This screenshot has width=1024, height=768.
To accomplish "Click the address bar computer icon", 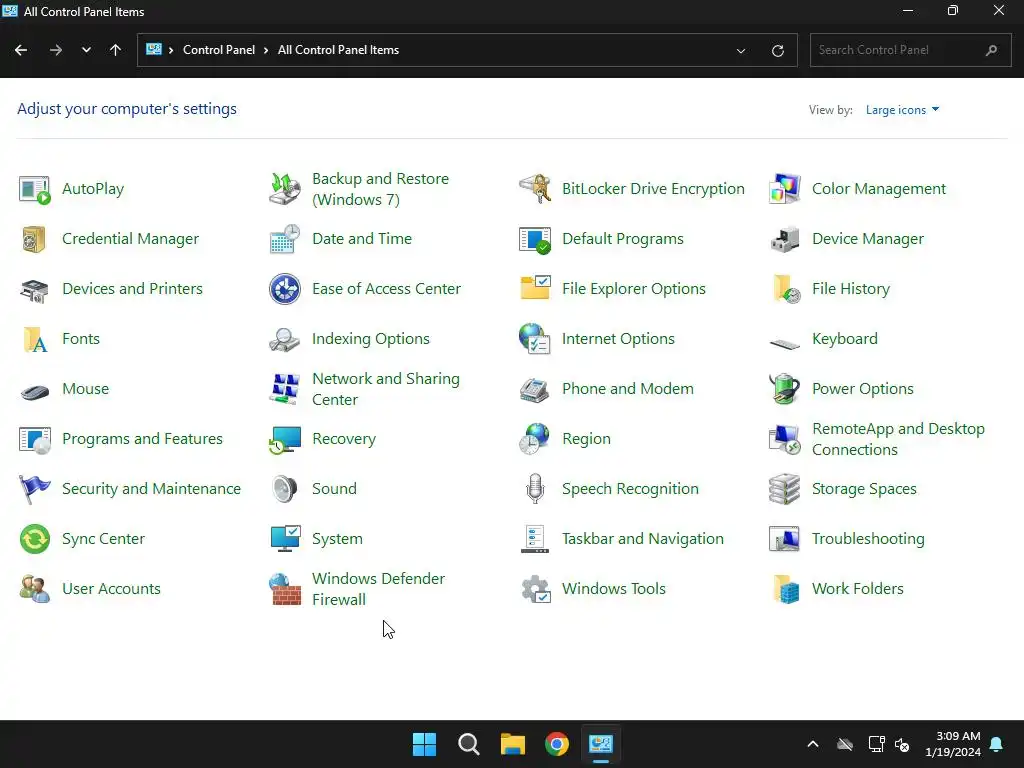I will [x=153, y=50].
